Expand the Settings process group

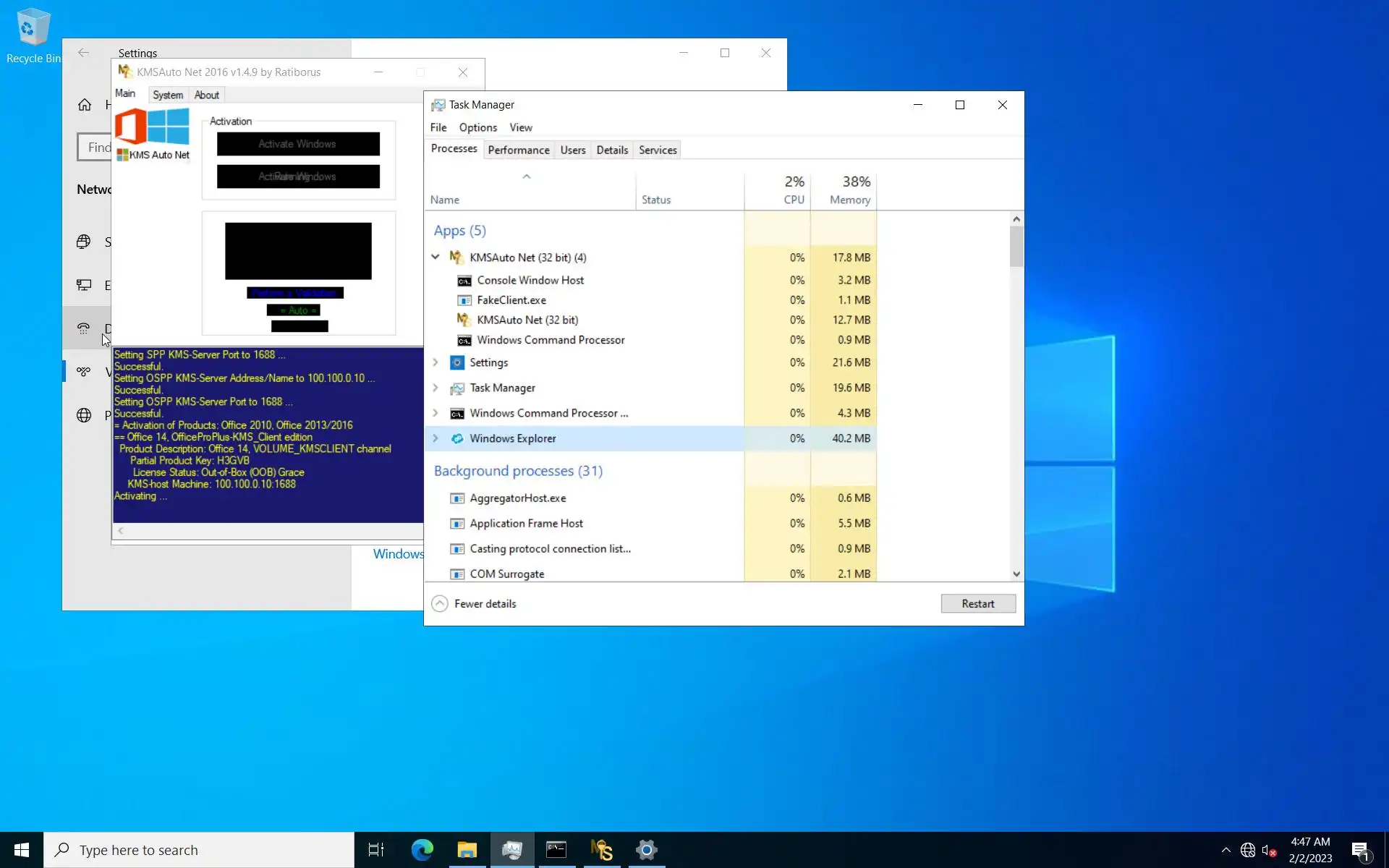tap(436, 362)
